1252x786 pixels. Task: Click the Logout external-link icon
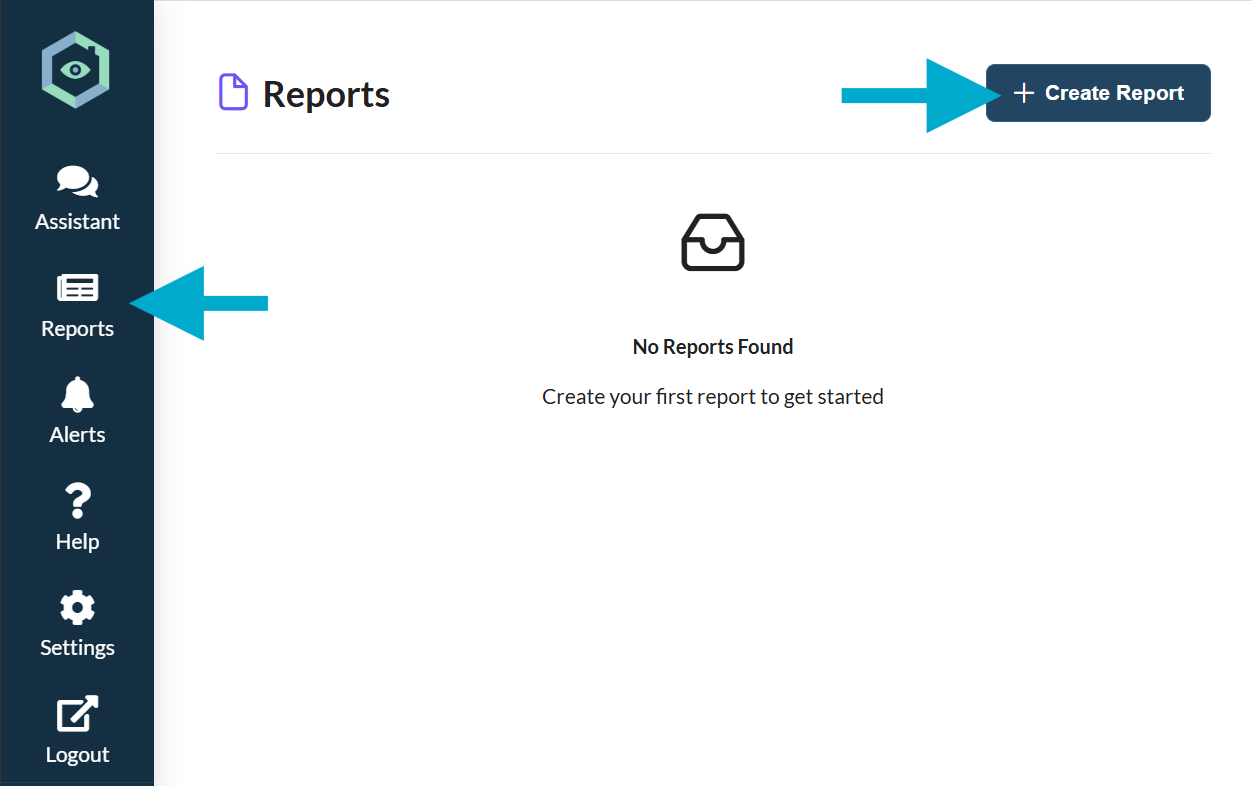[77, 714]
